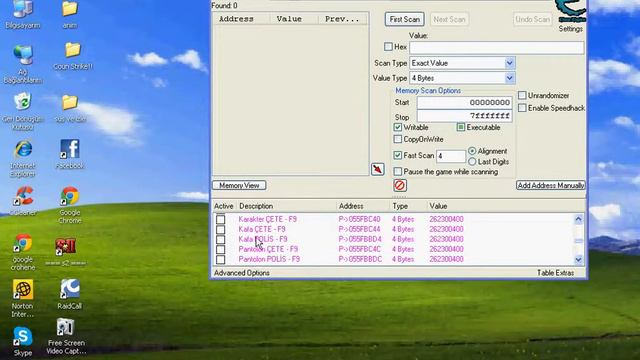
Task: Click the Active column header
Action: coord(224,206)
